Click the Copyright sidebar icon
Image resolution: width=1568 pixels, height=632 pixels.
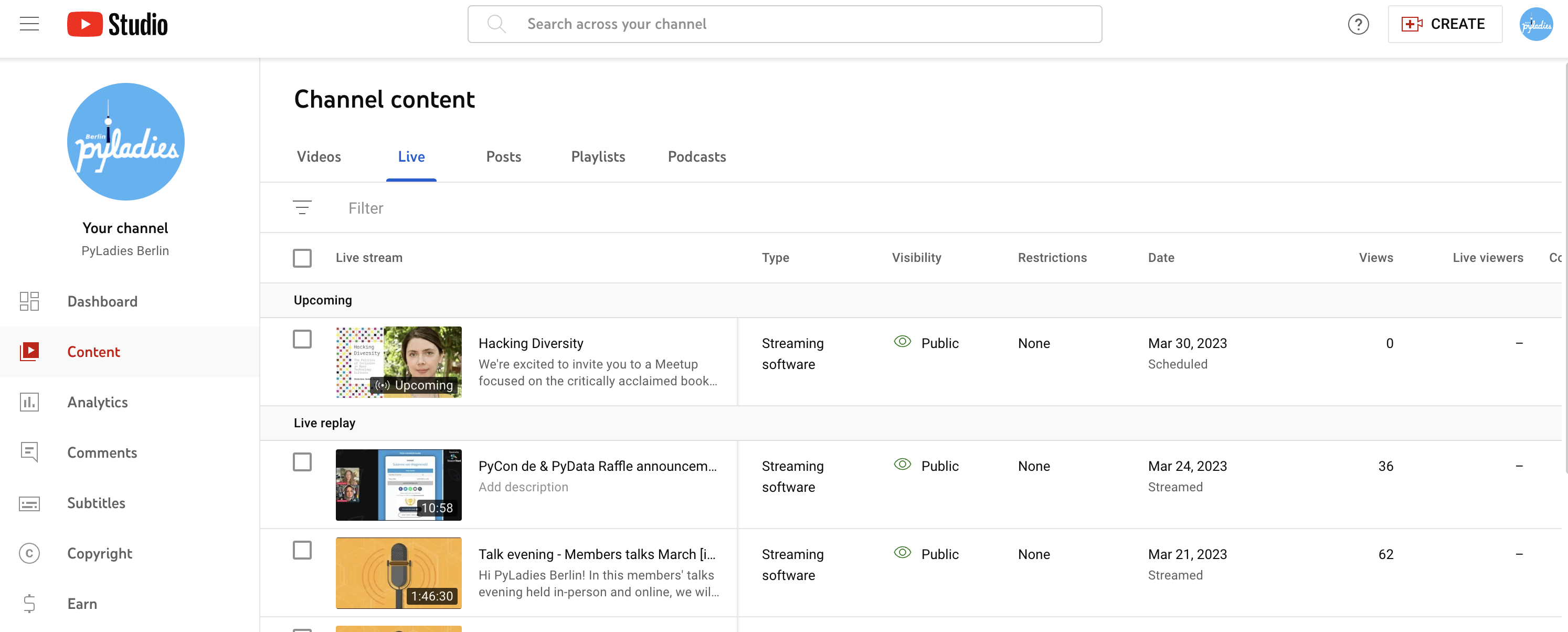(x=29, y=553)
